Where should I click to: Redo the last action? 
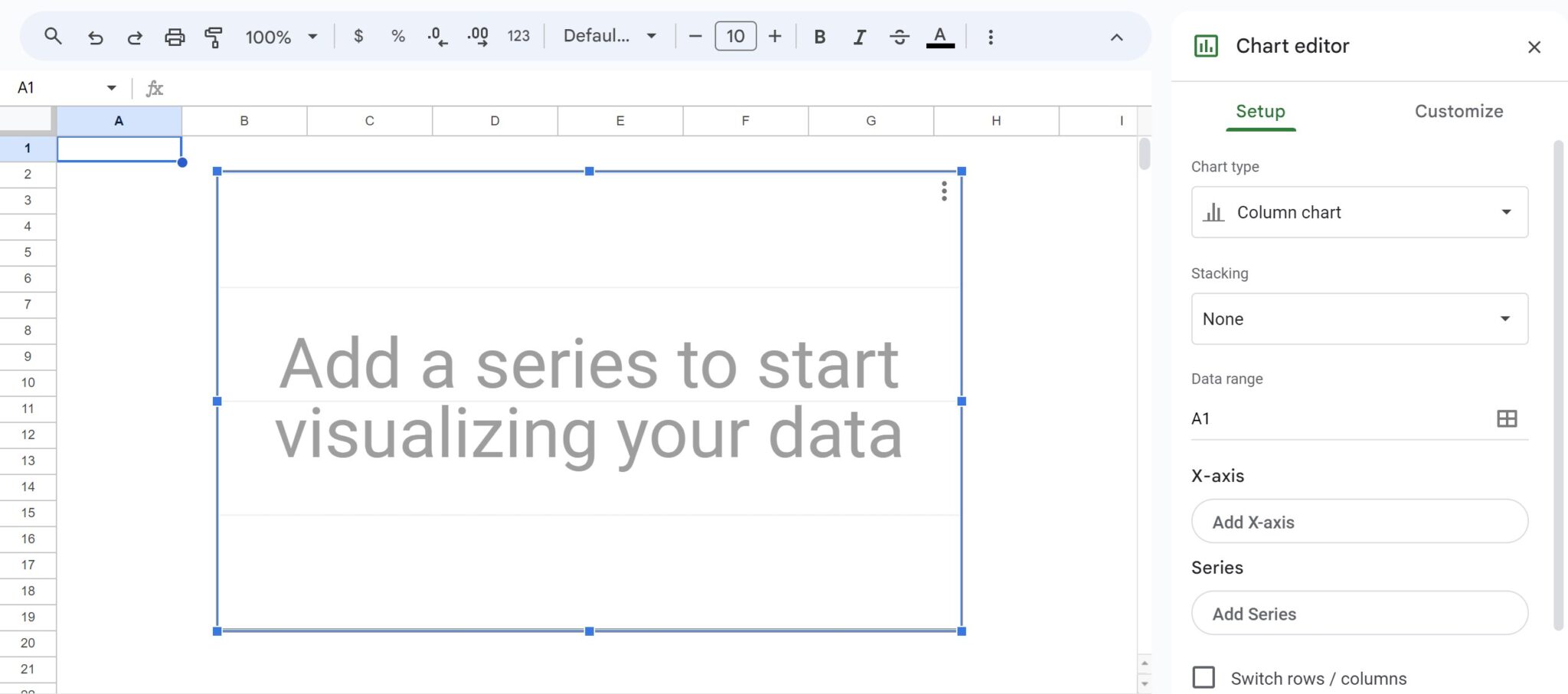point(135,36)
